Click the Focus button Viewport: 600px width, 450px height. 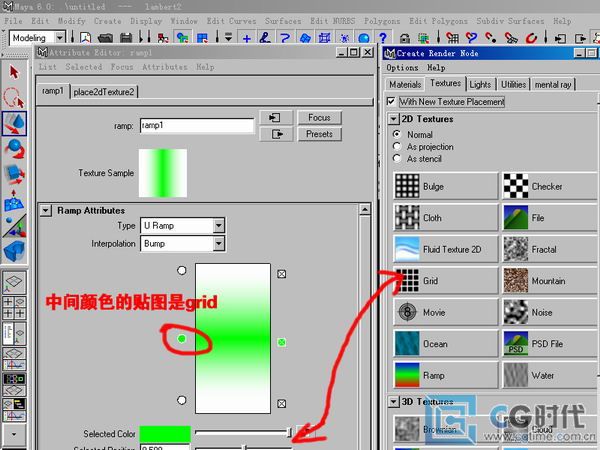click(x=320, y=117)
